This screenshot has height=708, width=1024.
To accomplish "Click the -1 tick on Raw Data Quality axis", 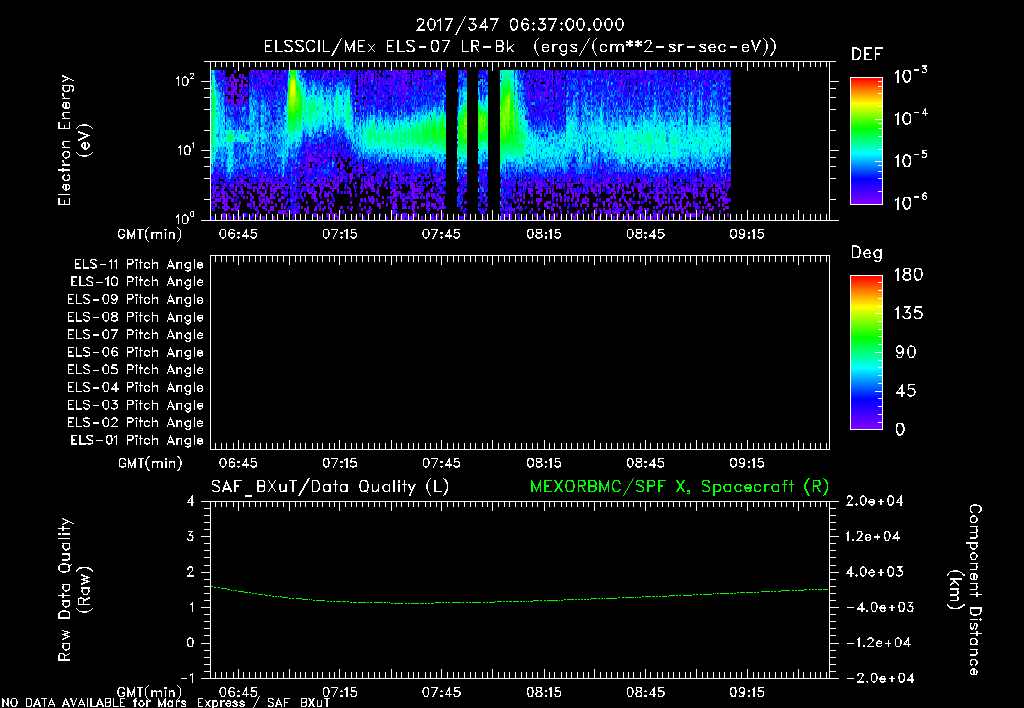I will 187,678.
